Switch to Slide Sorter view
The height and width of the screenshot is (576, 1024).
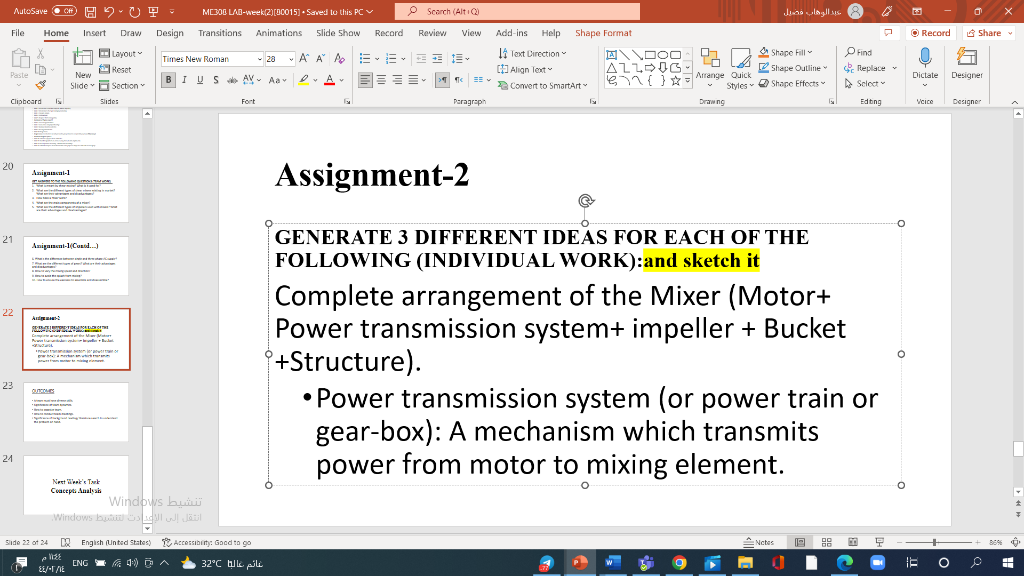[828, 540]
